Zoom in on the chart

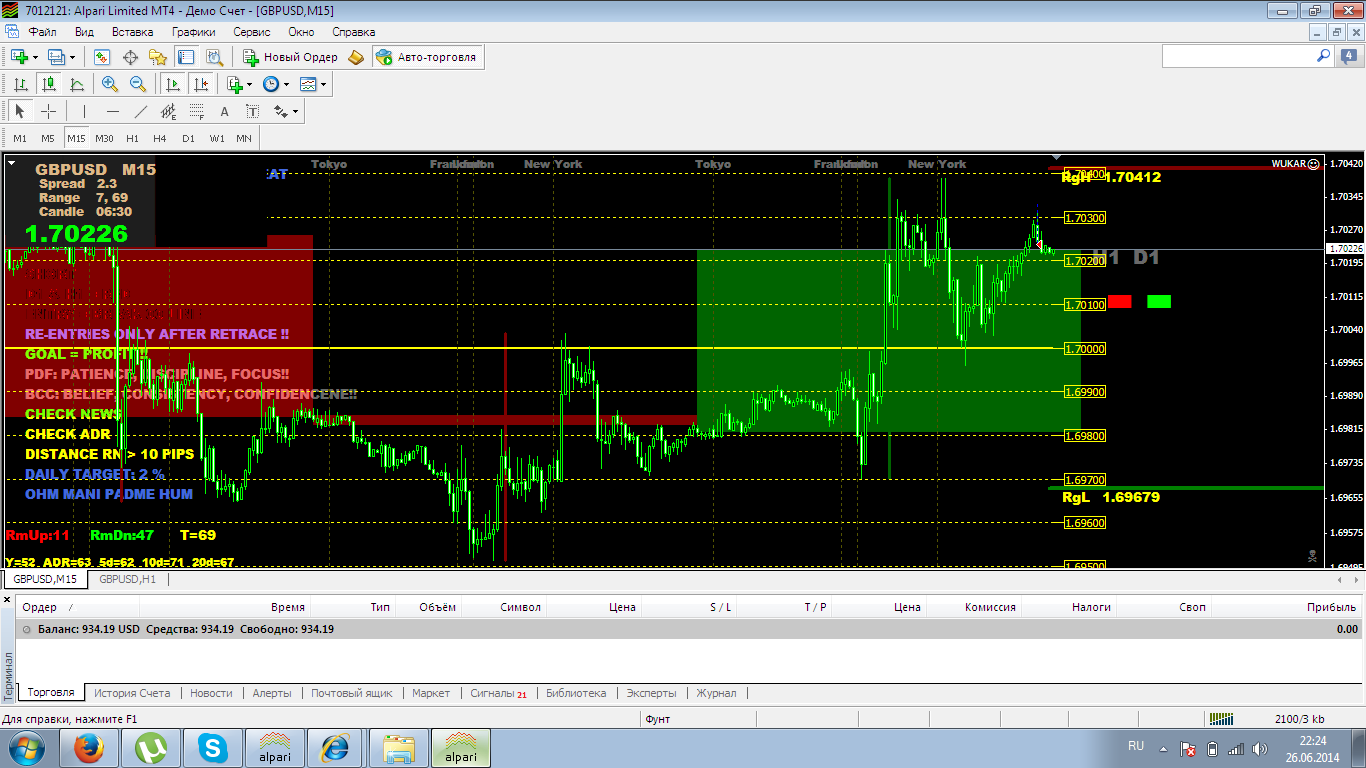[110, 84]
